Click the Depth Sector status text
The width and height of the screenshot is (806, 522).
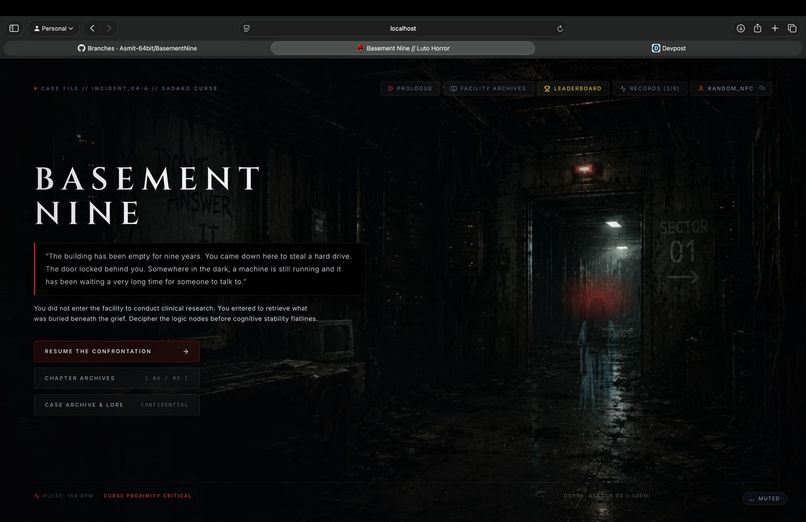coord(607,496)
